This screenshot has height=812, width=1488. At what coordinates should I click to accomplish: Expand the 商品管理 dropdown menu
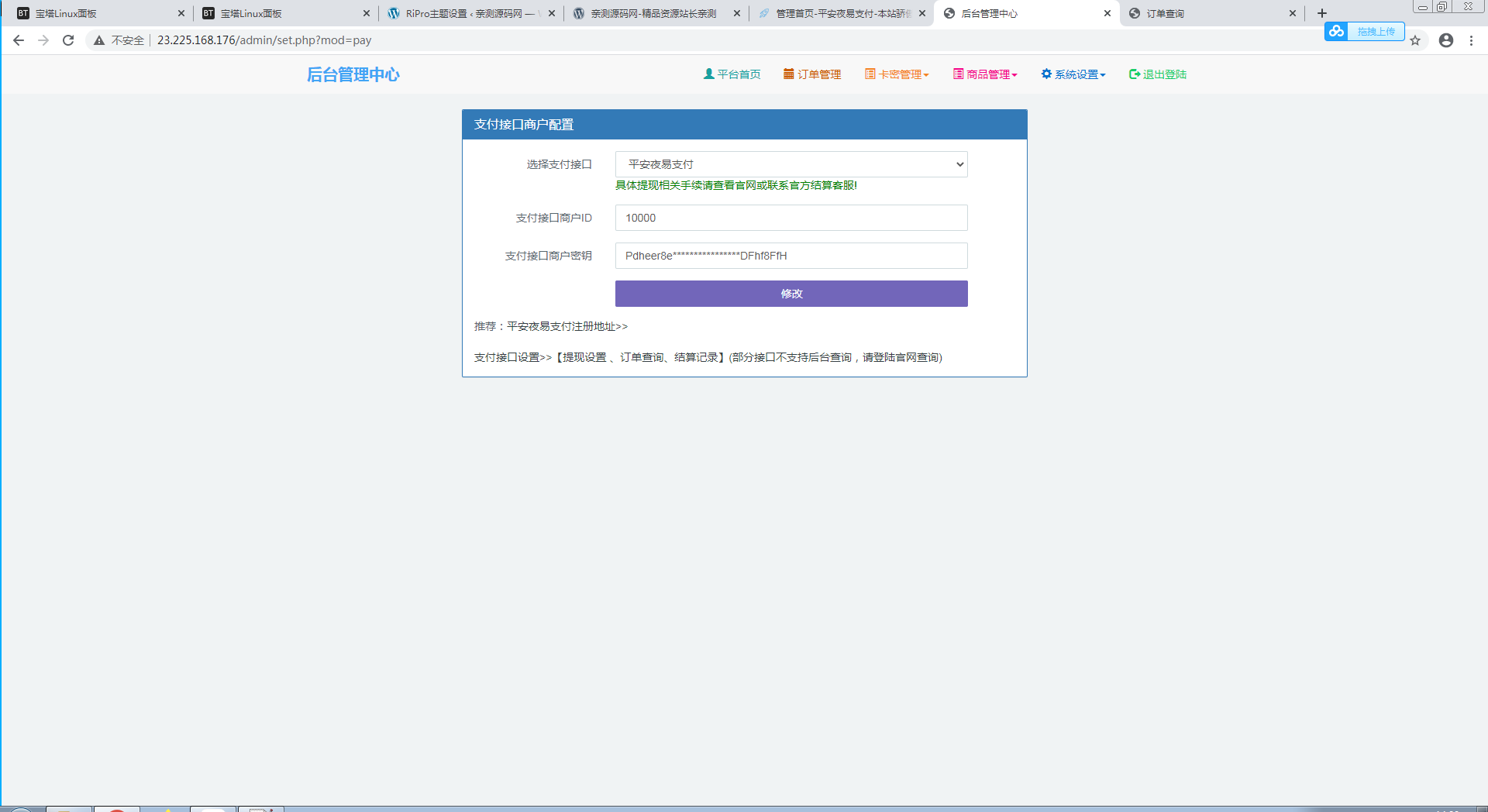(x=985, y=74)
